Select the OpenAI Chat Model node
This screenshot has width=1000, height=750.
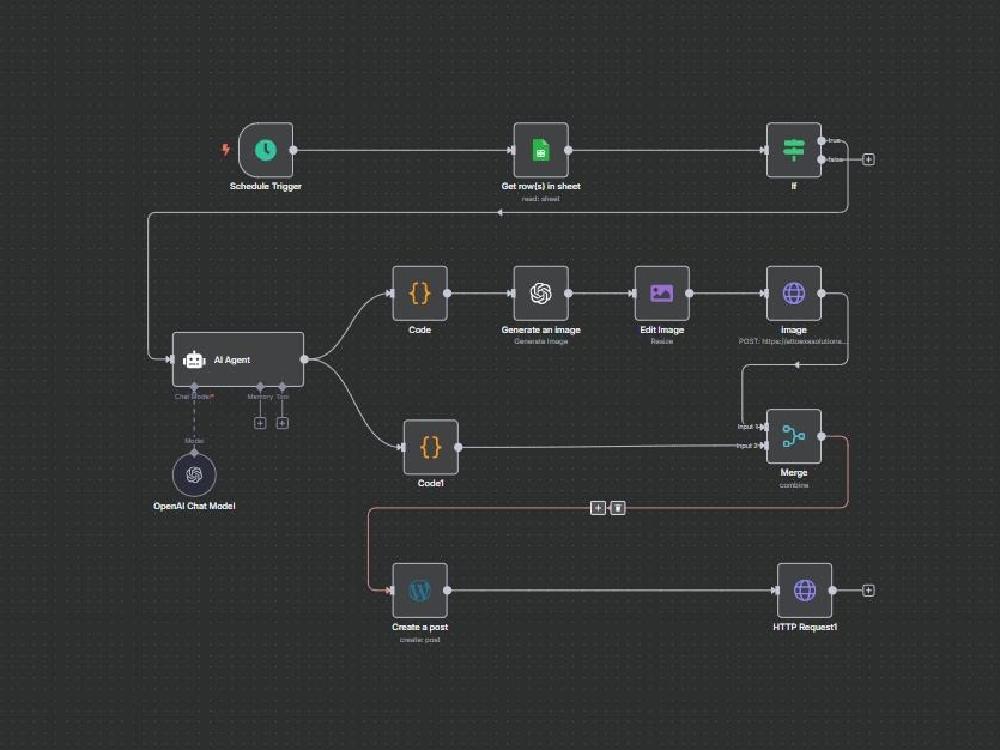[195, 474]
